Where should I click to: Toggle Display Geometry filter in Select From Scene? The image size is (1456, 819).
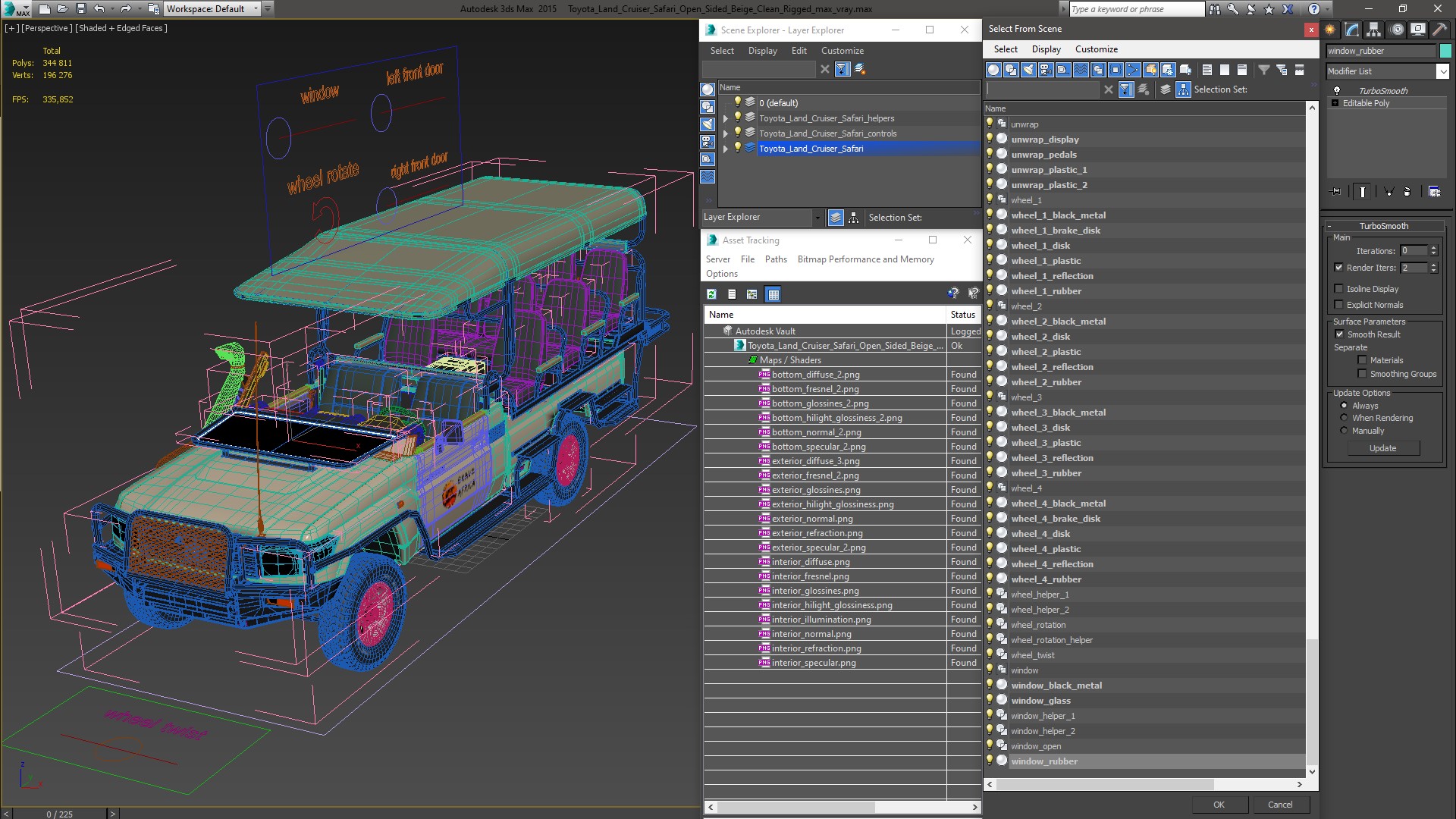993,70
